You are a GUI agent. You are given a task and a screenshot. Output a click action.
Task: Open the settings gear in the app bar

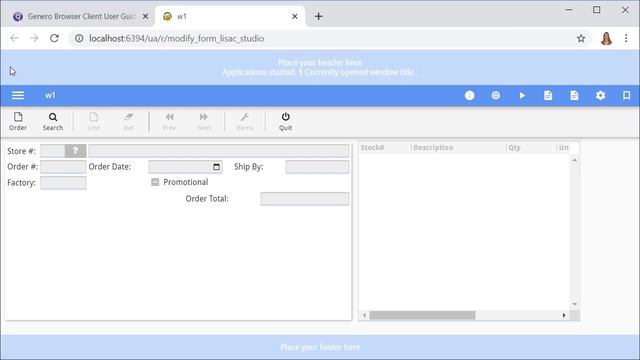[600, 96]
